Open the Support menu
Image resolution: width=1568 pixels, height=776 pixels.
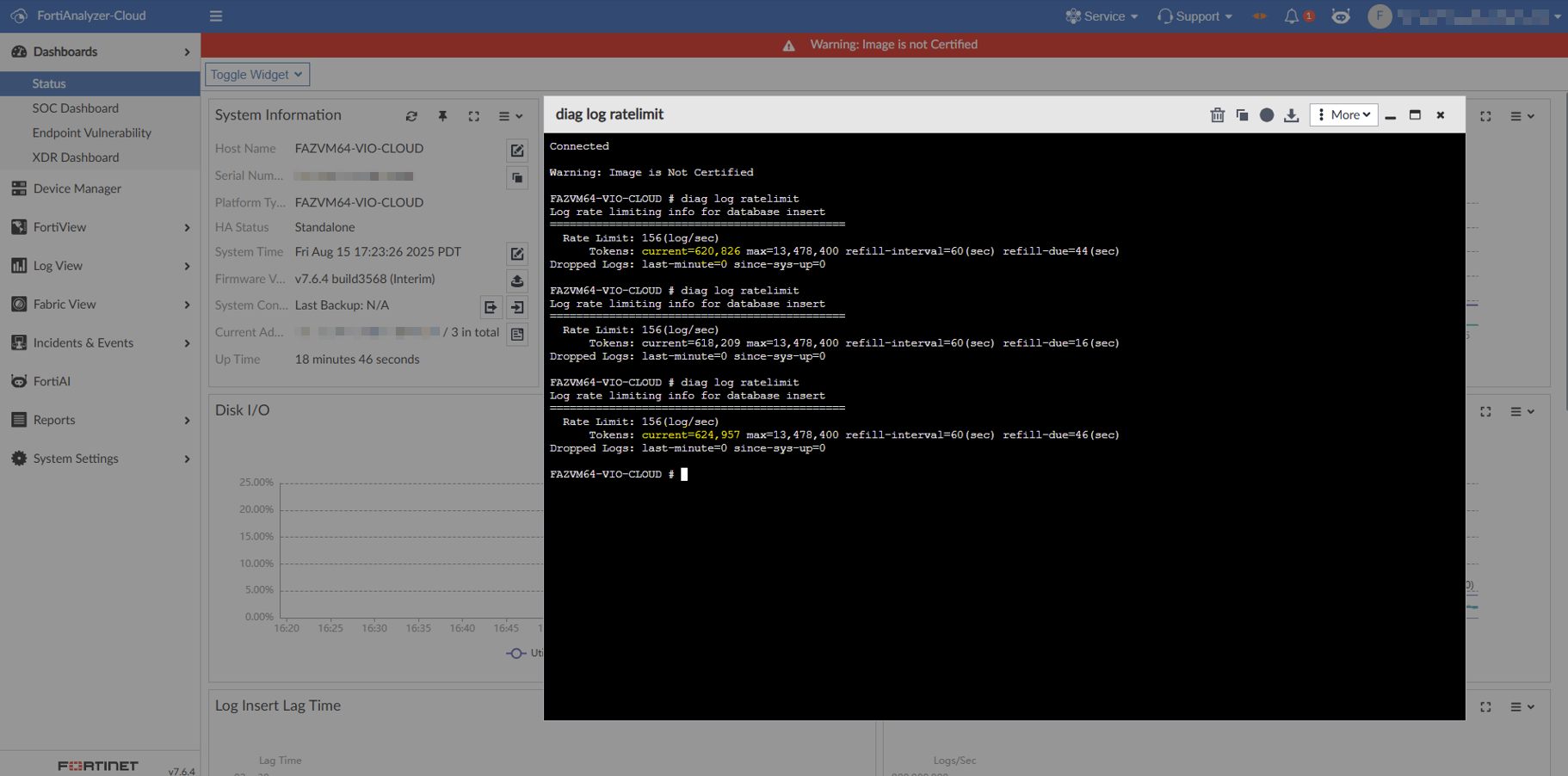(1195, 16)
